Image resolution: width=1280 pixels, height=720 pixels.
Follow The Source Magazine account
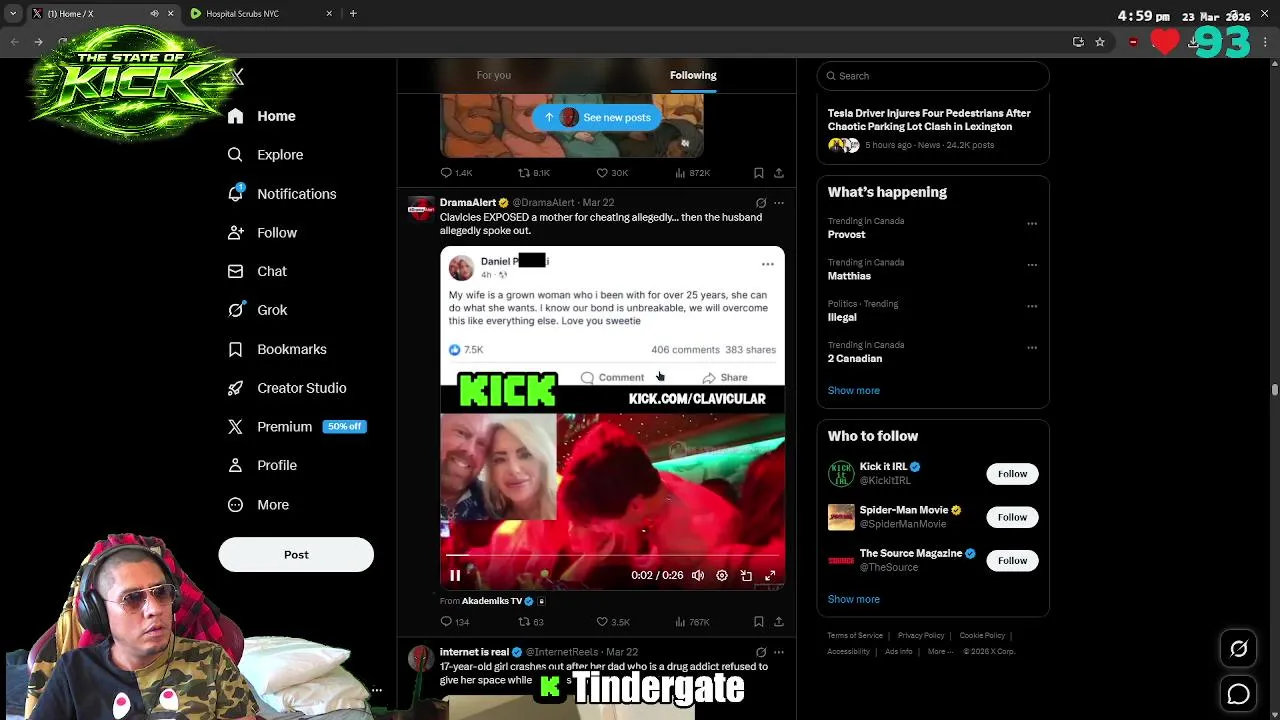pos(1012,561)
